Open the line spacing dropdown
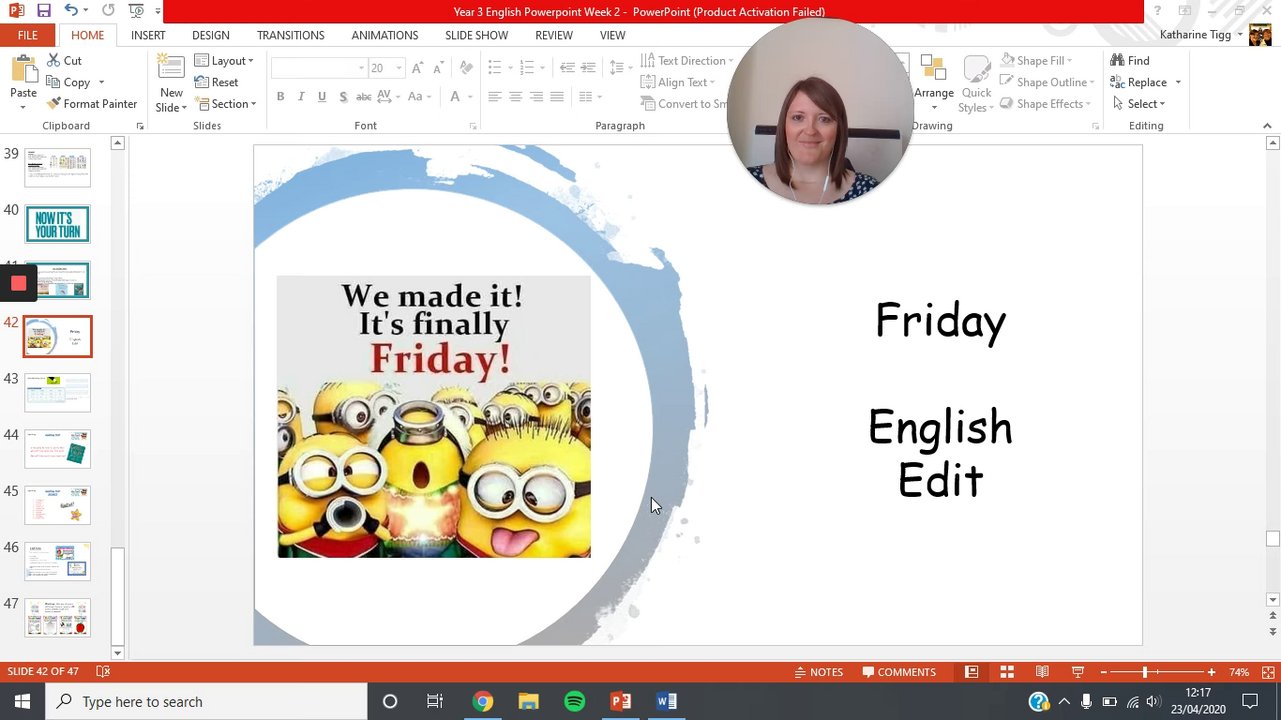1281x720 pixels. click(x=621, y=68)
